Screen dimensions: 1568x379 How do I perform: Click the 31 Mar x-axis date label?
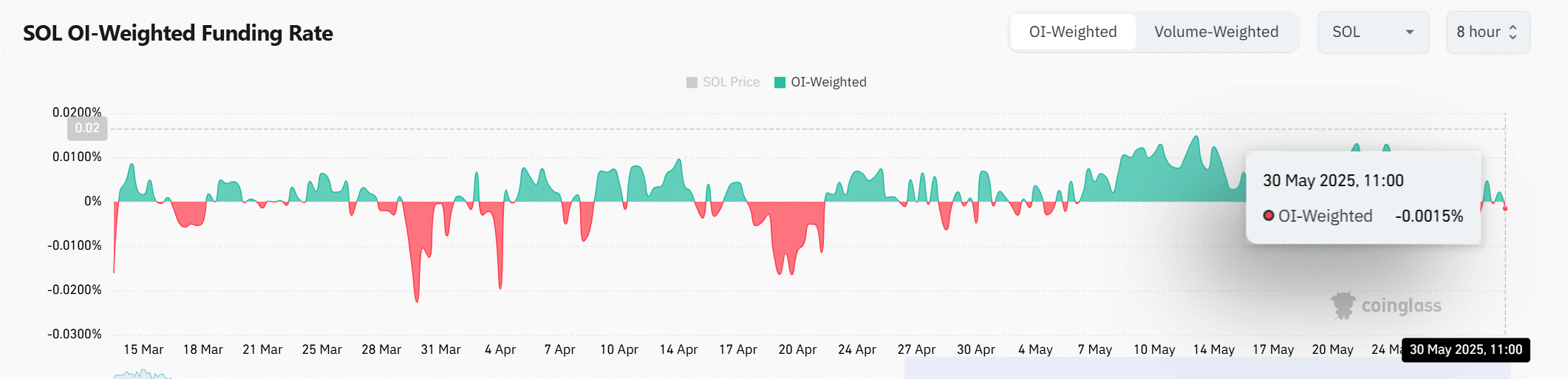point(440,349)
